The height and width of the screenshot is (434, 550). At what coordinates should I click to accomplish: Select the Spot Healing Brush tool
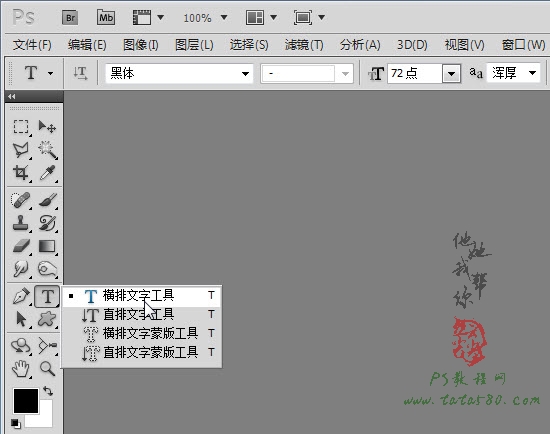(x=21, y=200)
